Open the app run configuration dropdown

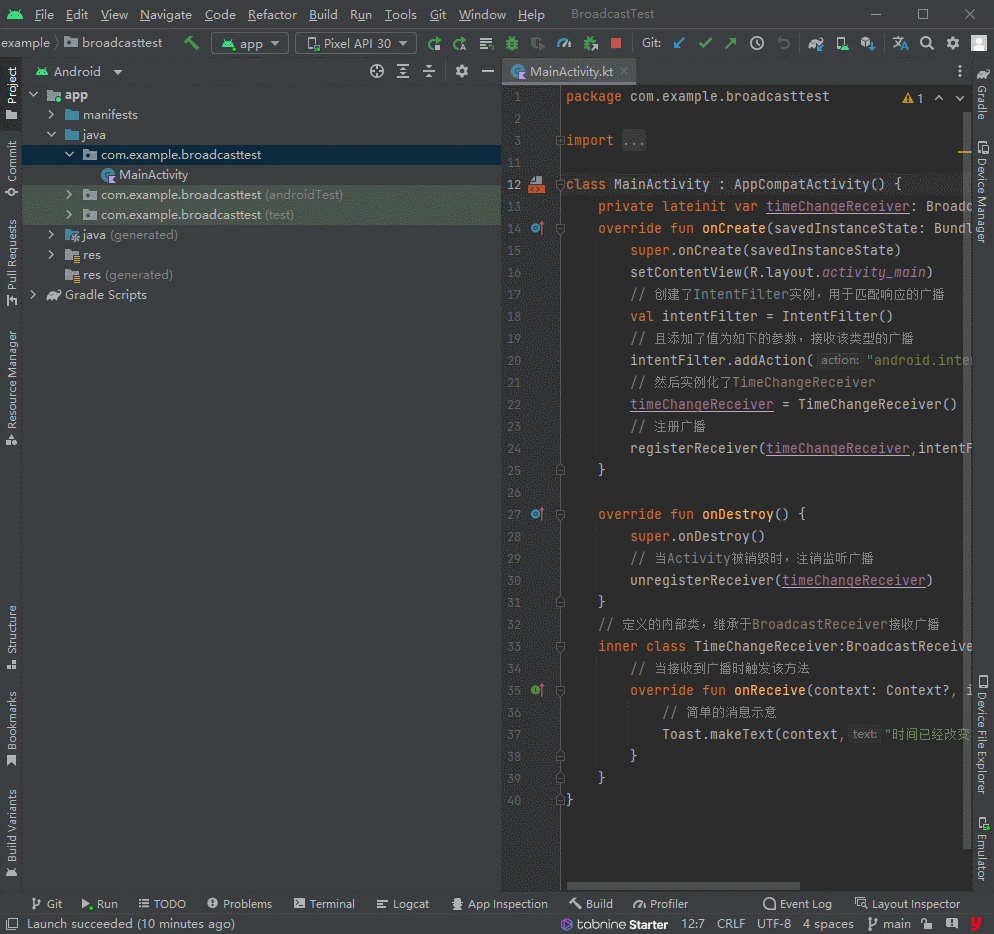[250, 43]
